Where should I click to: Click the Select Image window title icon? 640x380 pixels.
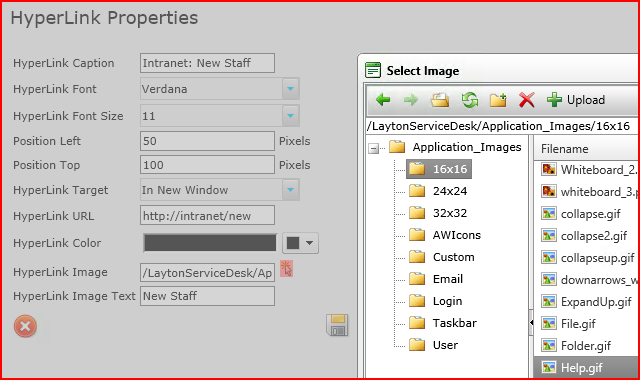tap(373, 70)
